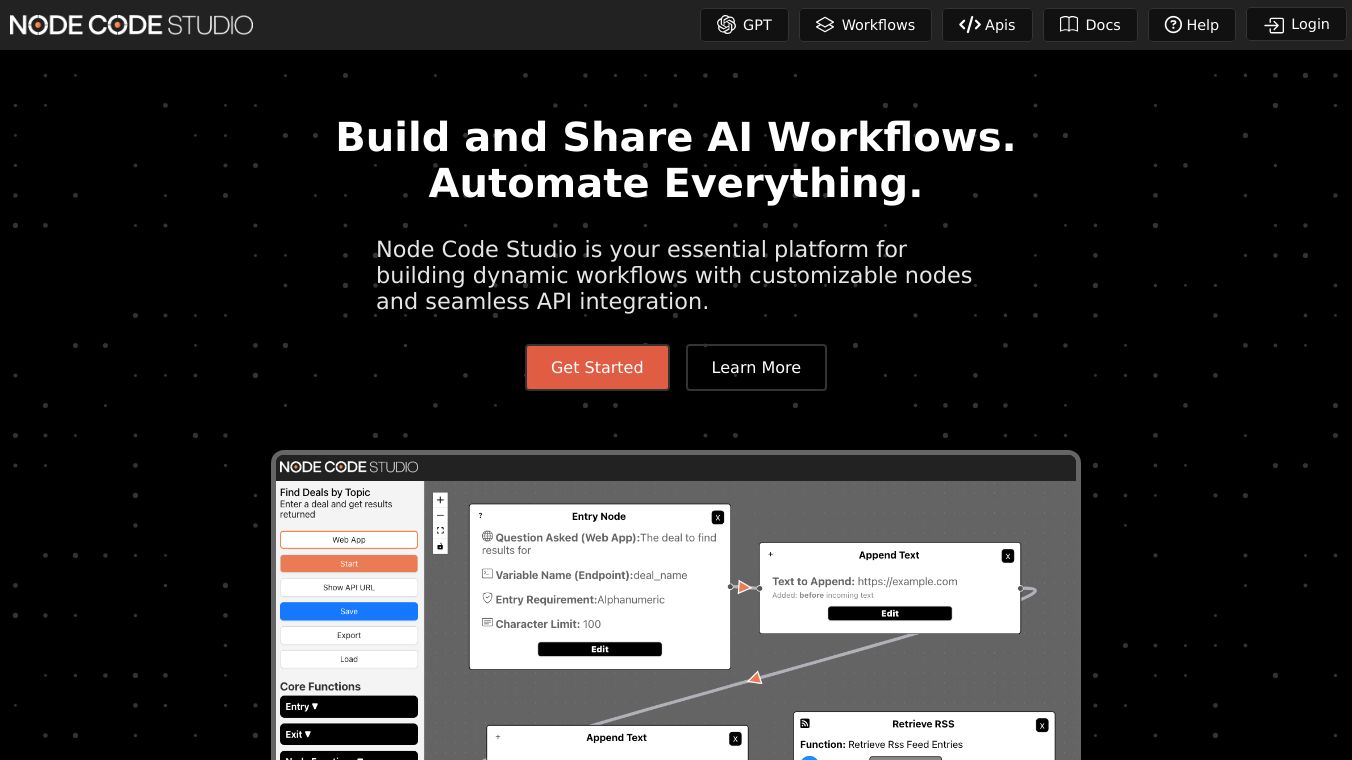Click the globe icon beside Question Asked

click(488, 537)
